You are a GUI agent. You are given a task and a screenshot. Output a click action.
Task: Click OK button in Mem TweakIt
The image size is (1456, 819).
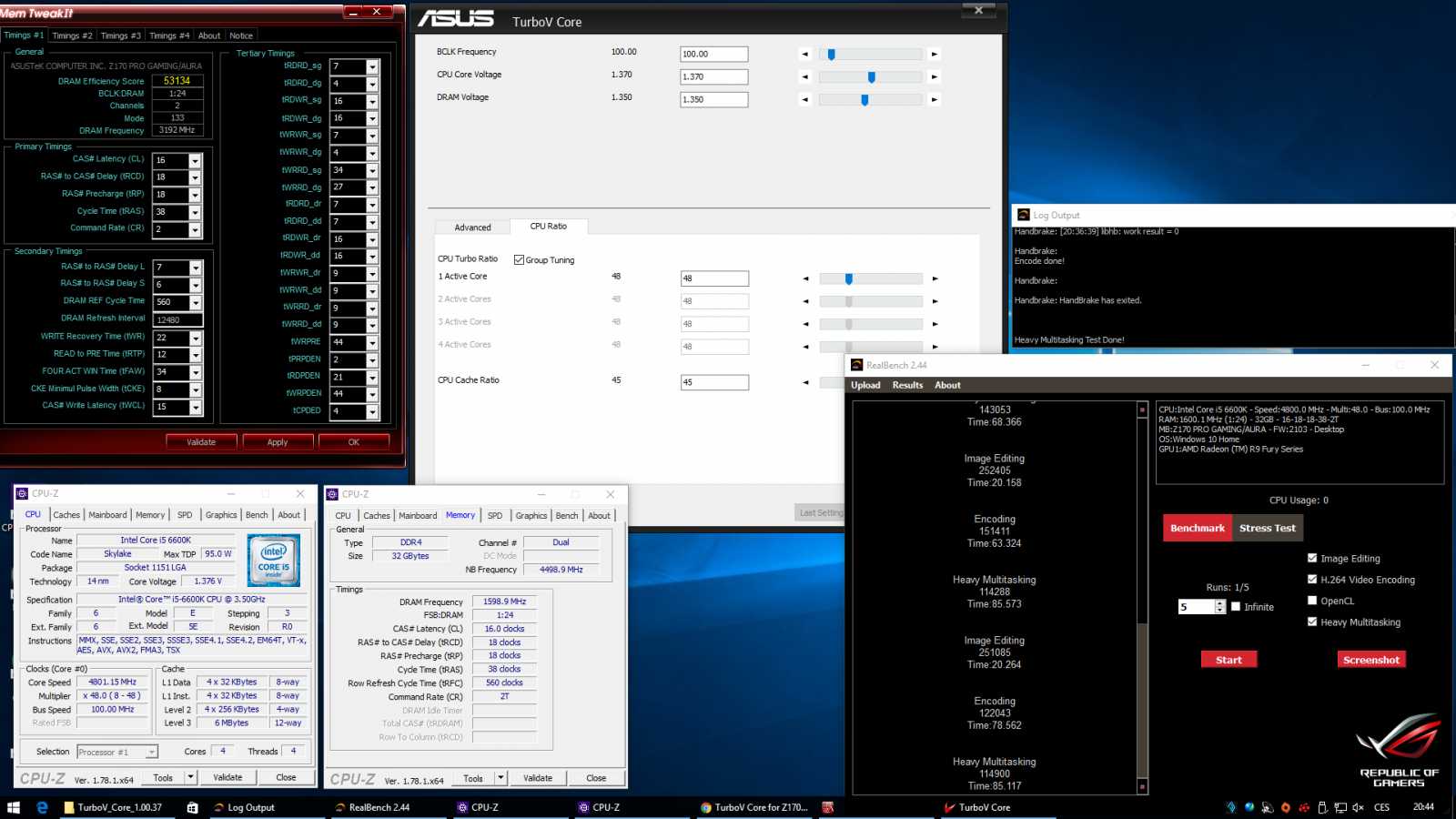tap(354, 442)
